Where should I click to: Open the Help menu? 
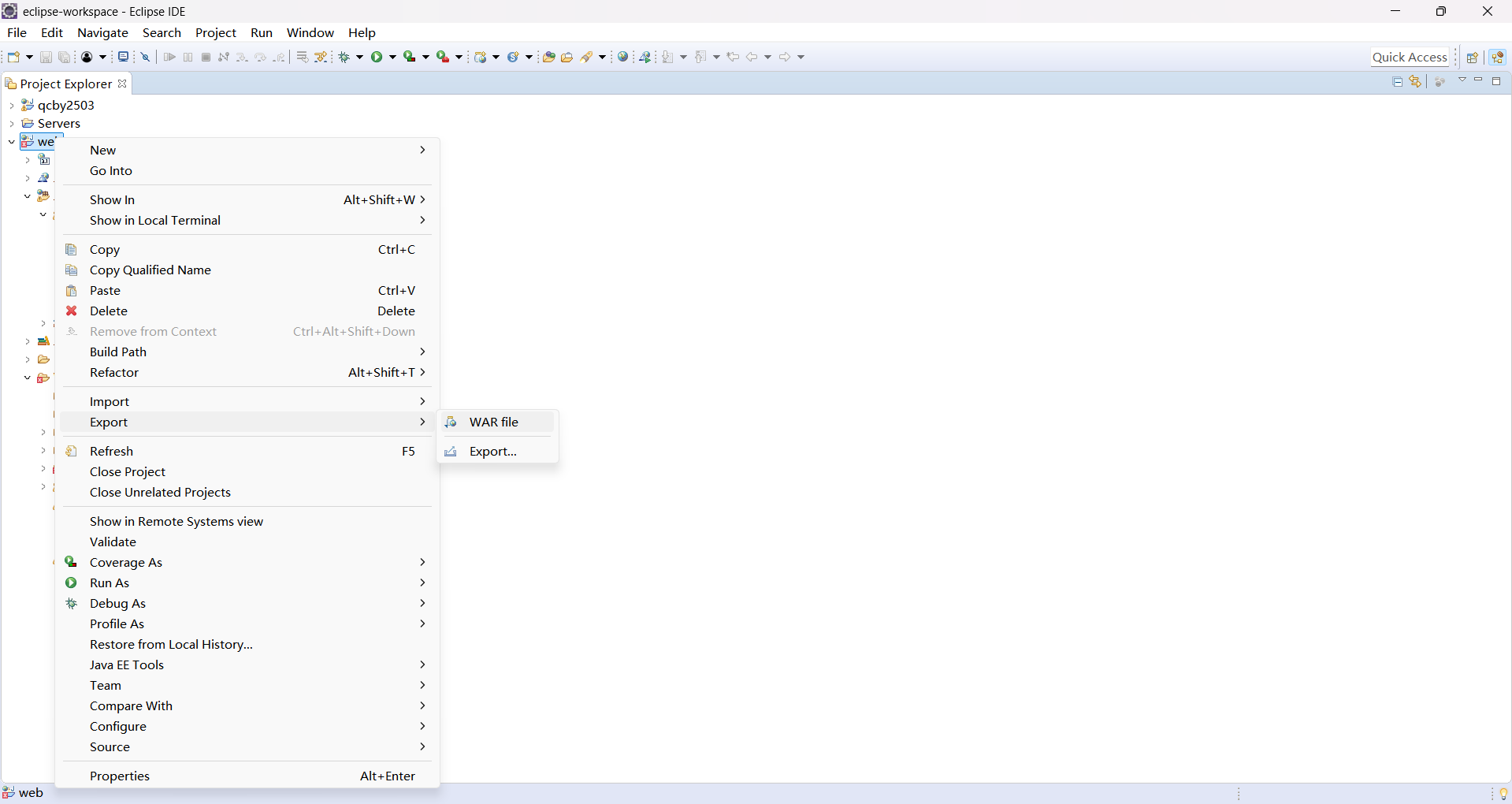pyautogui.click(x=362, y=32)
